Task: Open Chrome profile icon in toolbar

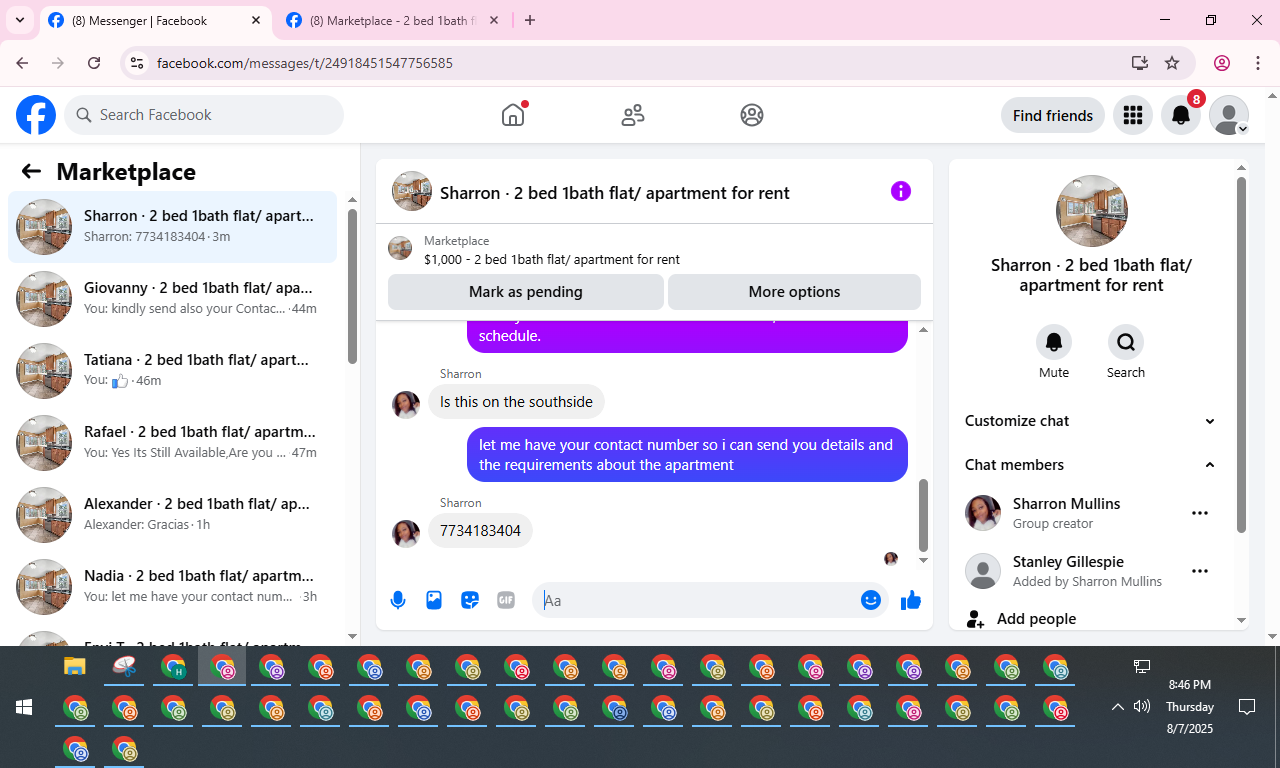Action: 1222,63
